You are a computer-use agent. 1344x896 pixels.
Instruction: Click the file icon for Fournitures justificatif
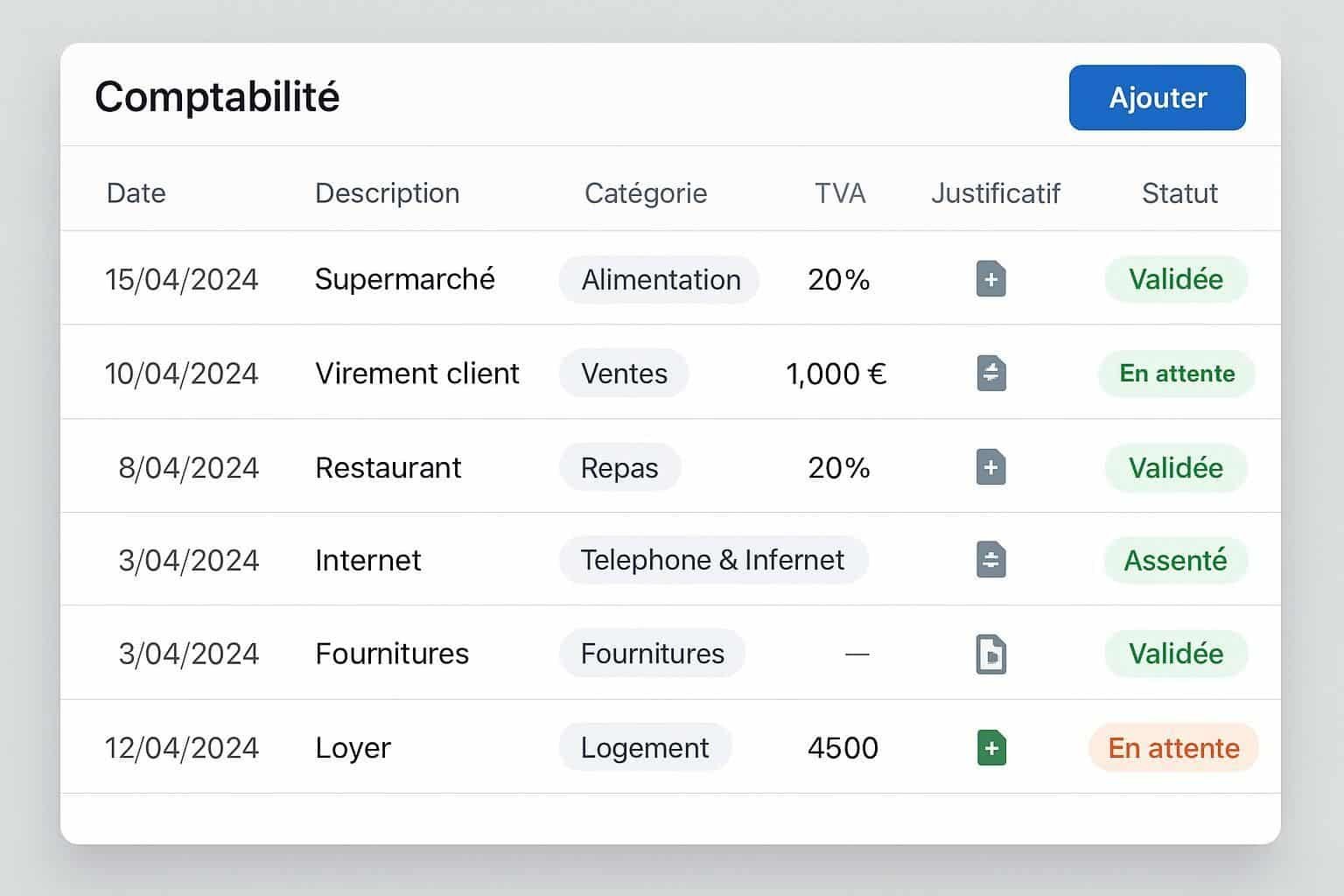[x=990, y=654]
